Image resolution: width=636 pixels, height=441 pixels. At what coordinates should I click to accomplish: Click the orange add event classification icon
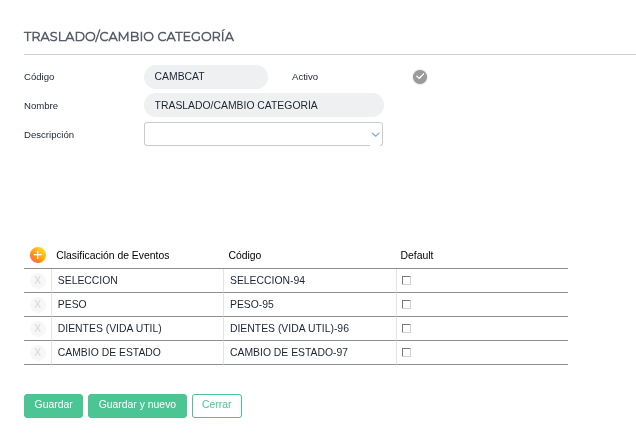[38, 255]
